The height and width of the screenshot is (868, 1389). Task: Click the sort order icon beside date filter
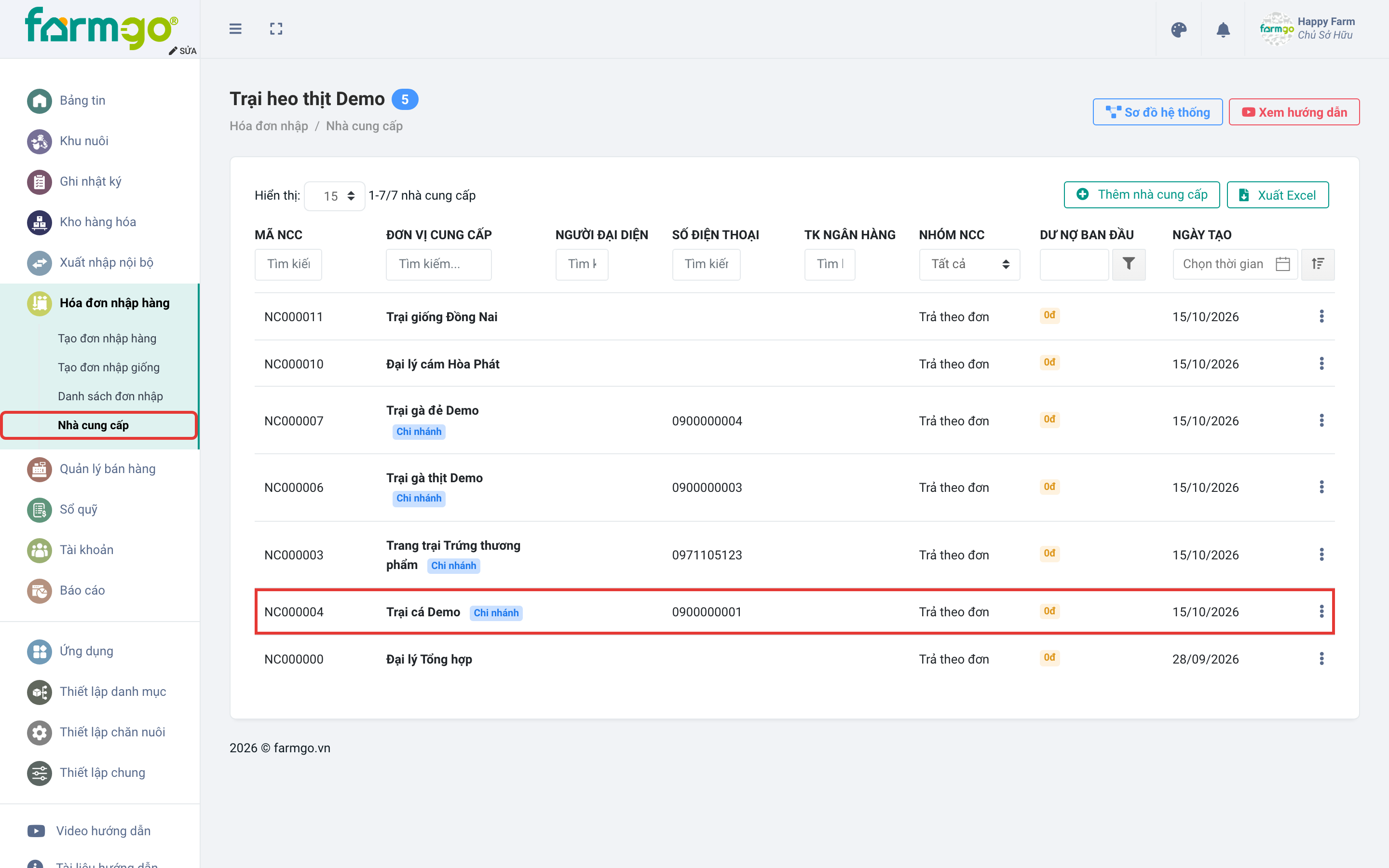point(1318,264)
